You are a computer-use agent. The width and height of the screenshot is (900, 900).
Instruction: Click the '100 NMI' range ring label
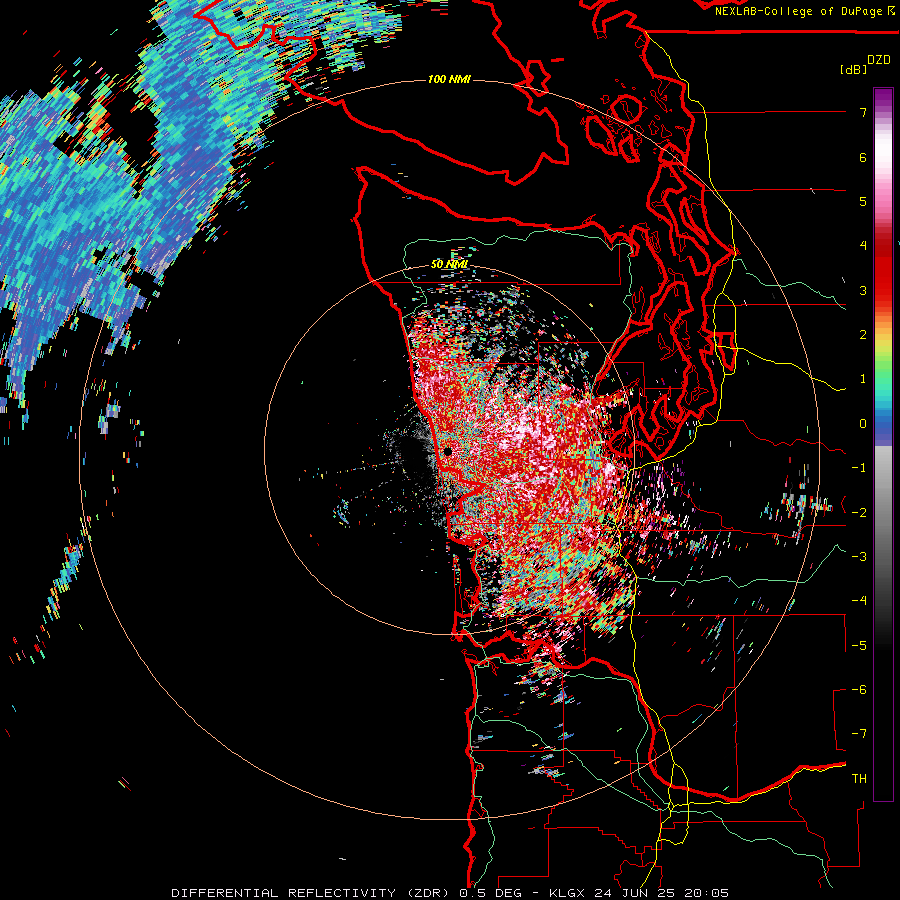pyautogui.click(x=449, y=79)
